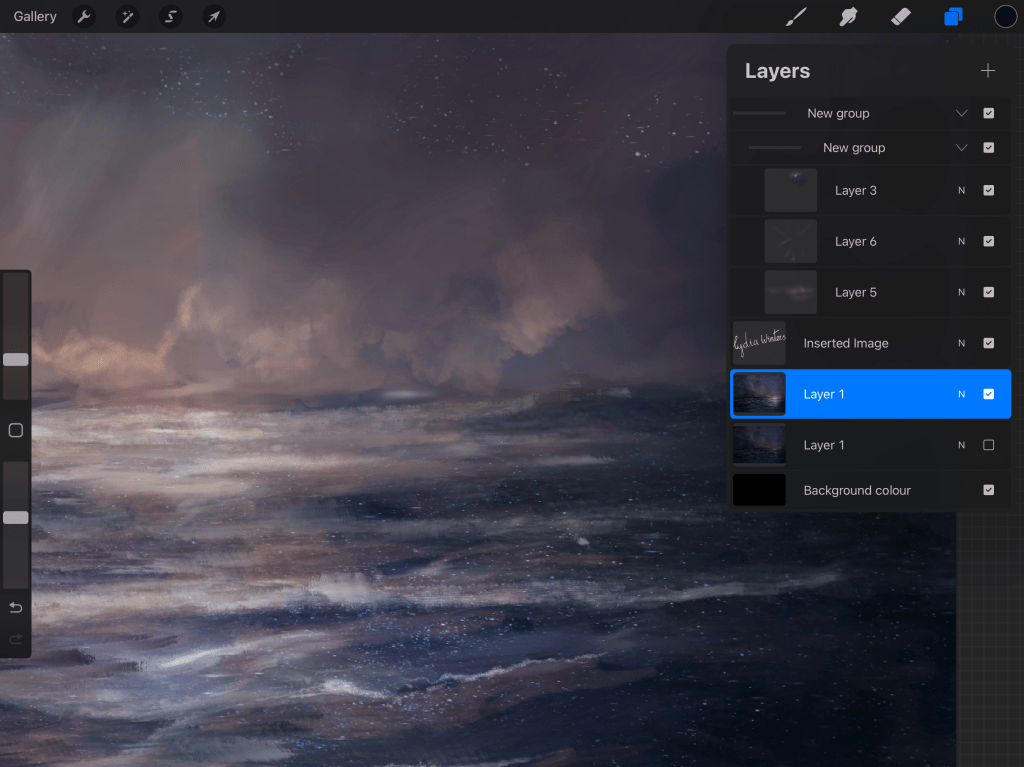Open the Actions wrench menu
This screenshot has height=767, width=1024.
point(84,17)
